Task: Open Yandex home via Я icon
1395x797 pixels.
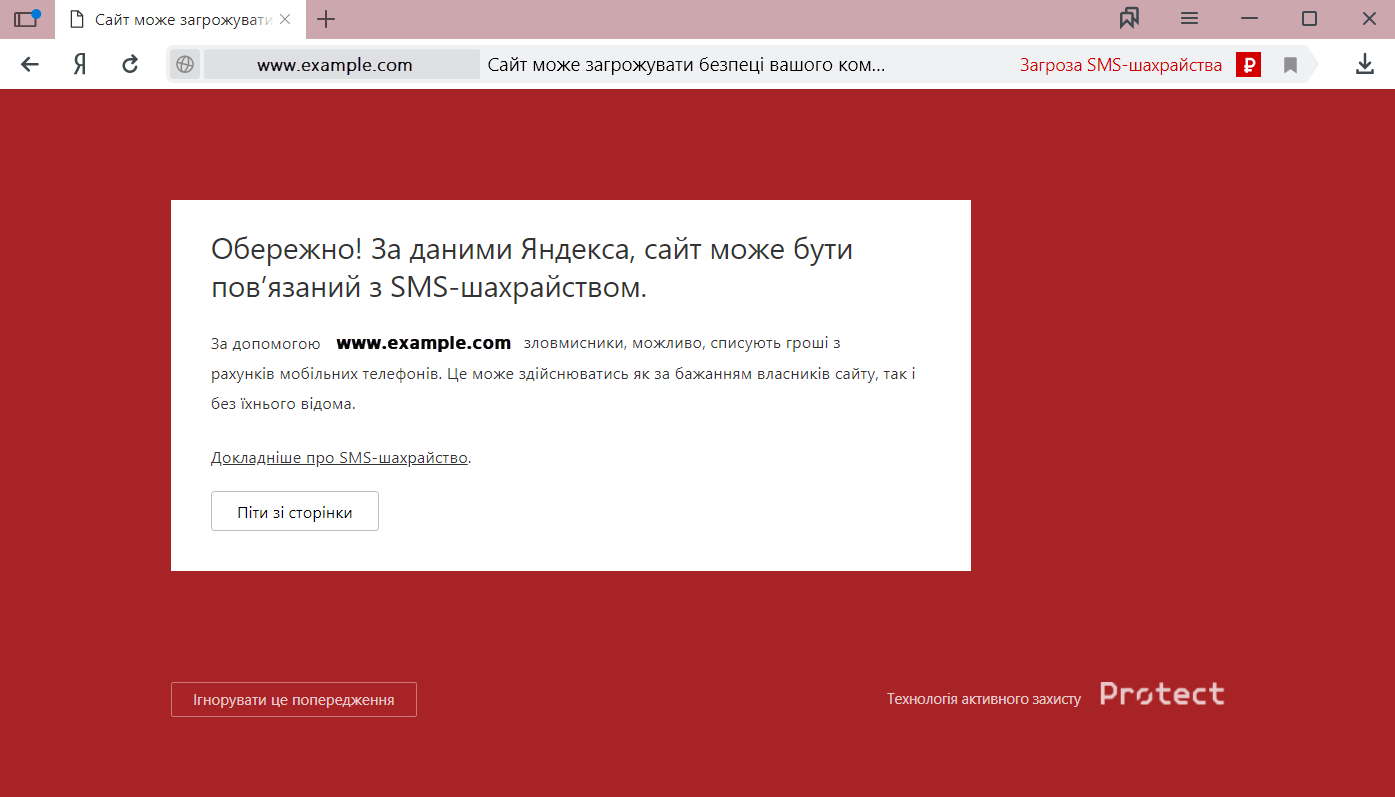Action: (80, 65)
